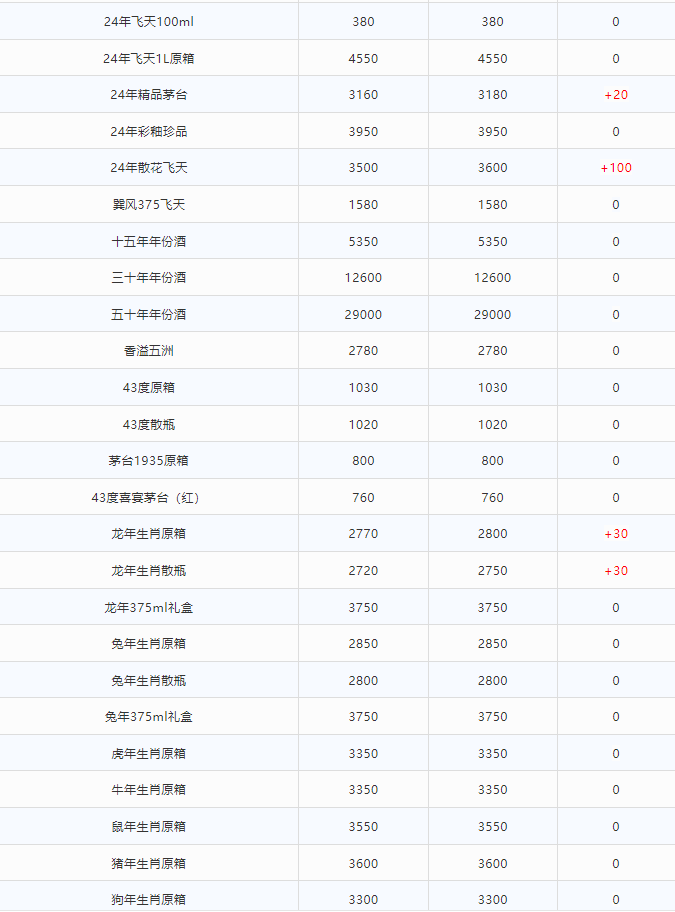675x912 pixels.
Task: Select the +30 change in 龙年生肖原箱 row
Action: point(616,533)
